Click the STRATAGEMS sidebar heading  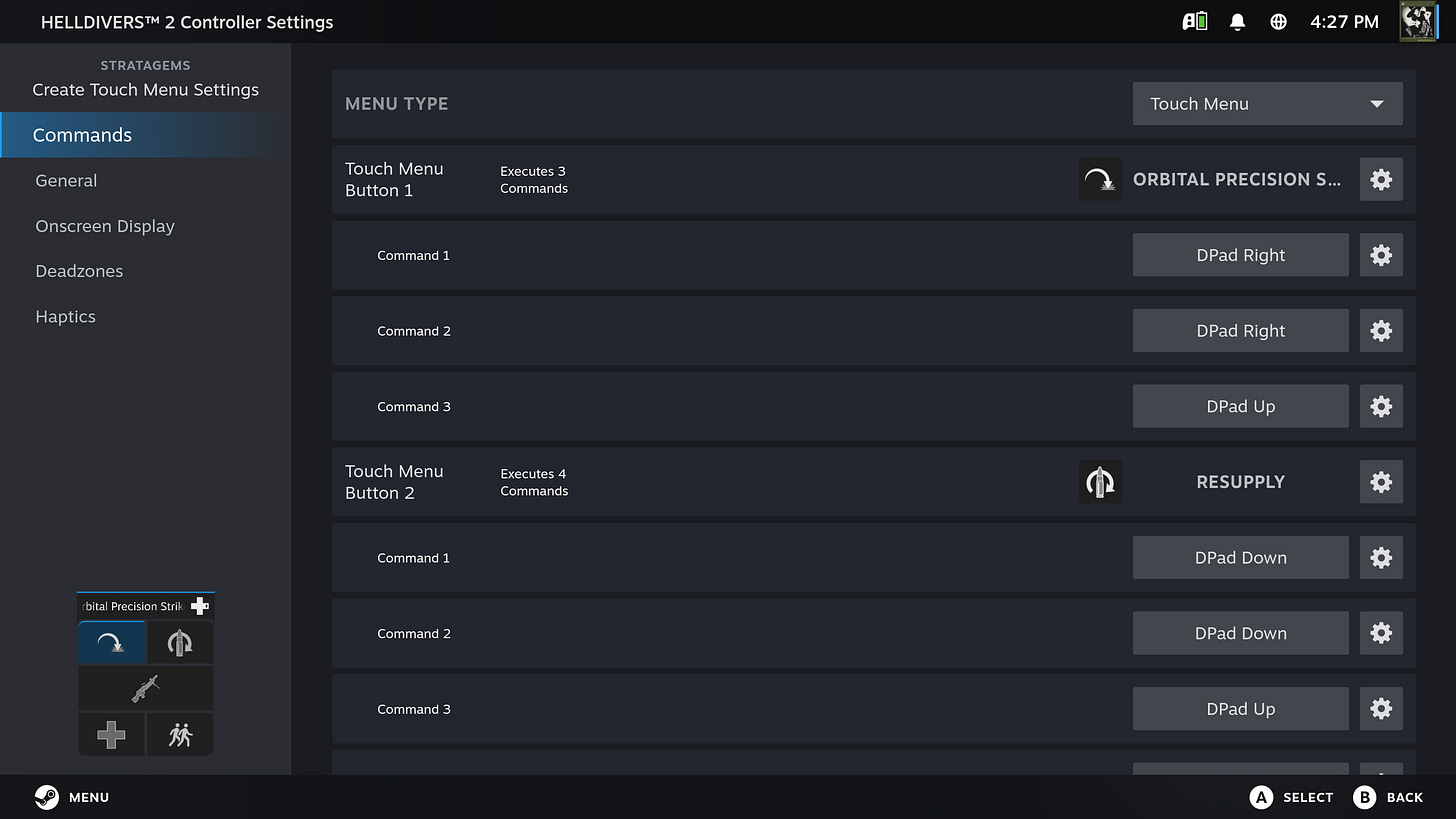(x=146, y=65)
